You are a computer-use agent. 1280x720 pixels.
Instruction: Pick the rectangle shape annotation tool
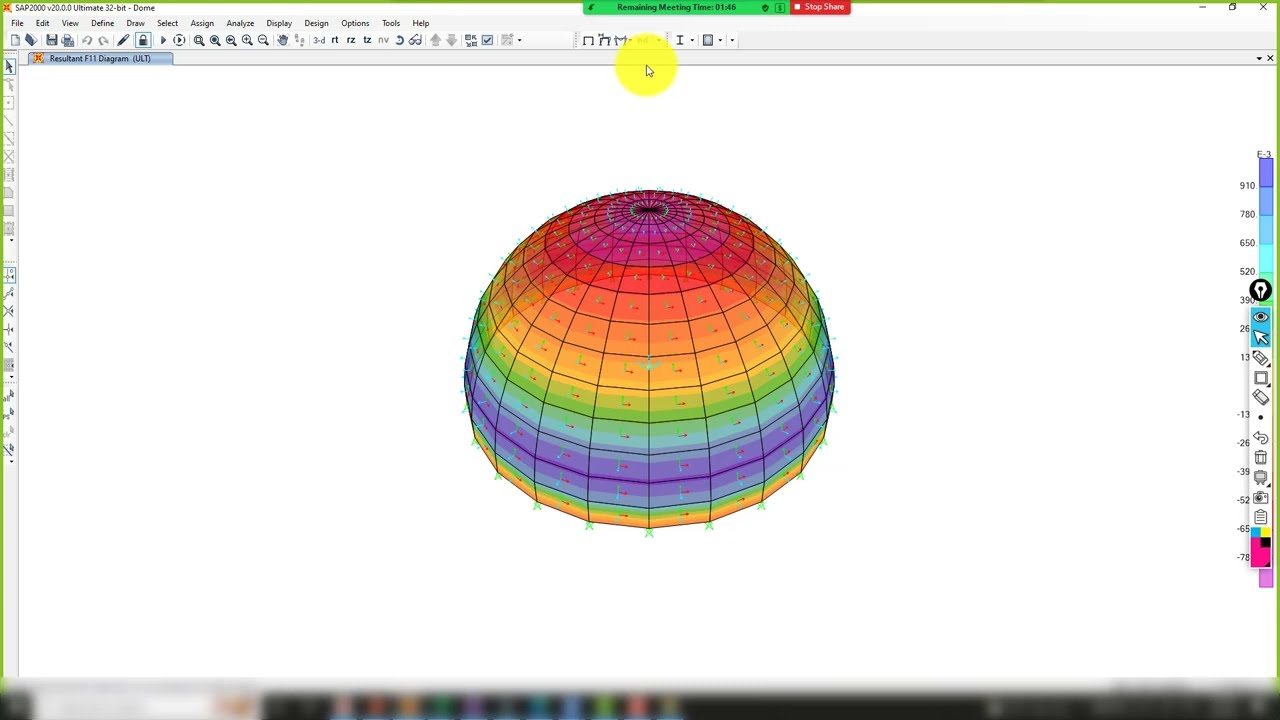tap(1260, 378)
